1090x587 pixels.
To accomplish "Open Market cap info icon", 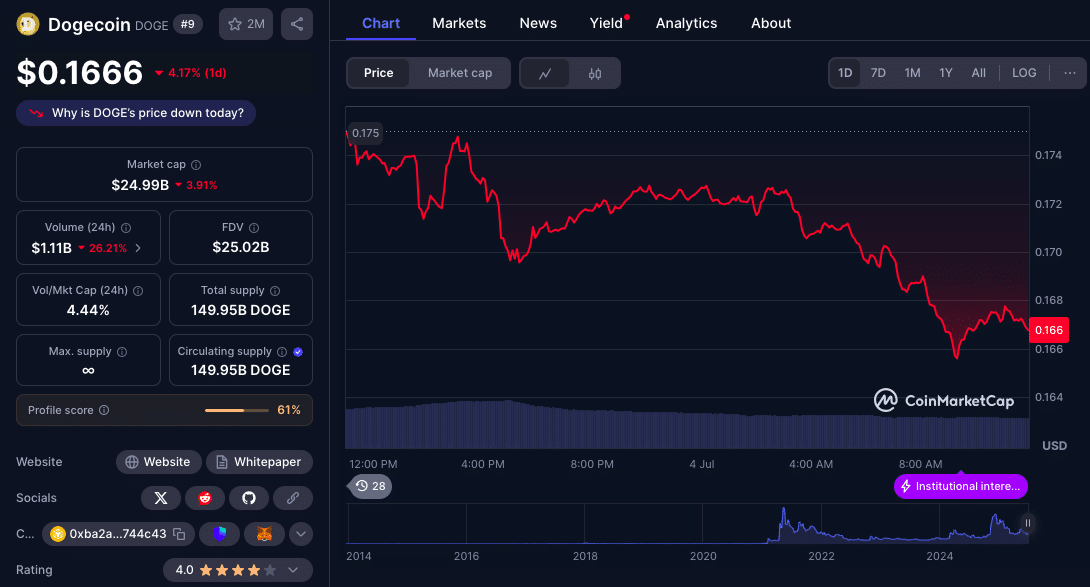I will pos(196,165).
